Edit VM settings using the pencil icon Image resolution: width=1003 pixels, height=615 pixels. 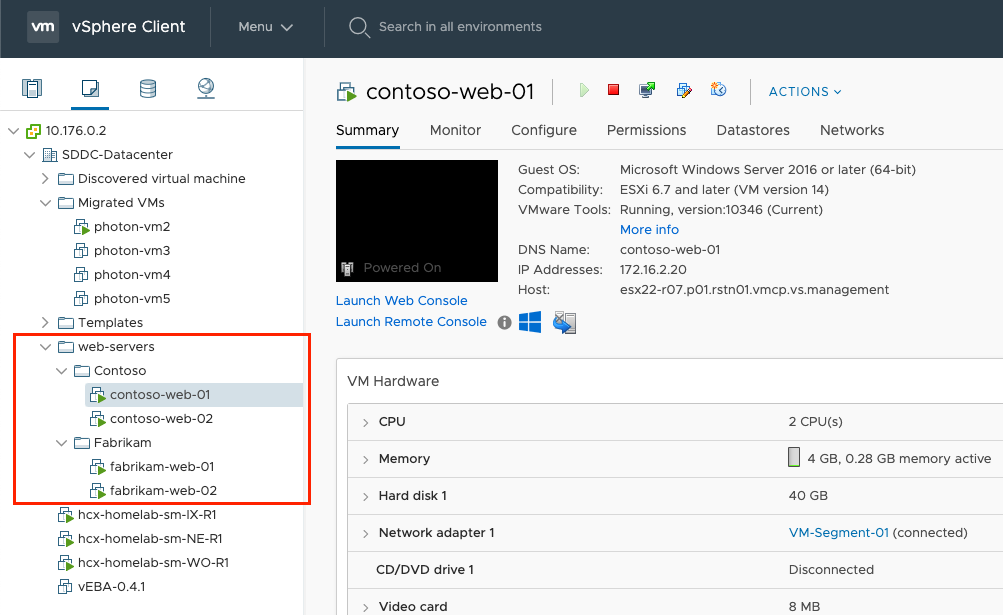[684, 90]
